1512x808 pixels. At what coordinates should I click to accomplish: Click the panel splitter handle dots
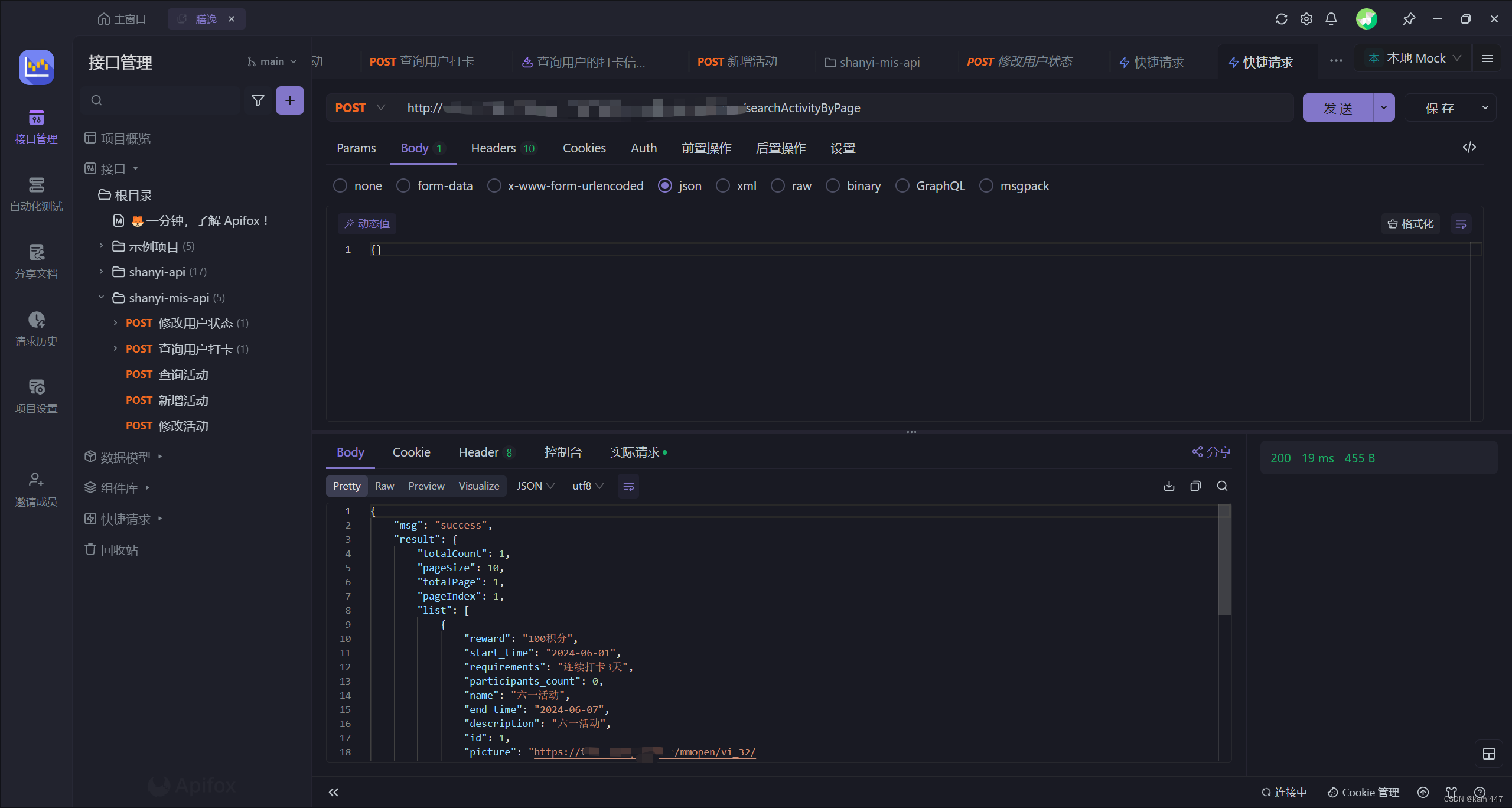point(911,432)
